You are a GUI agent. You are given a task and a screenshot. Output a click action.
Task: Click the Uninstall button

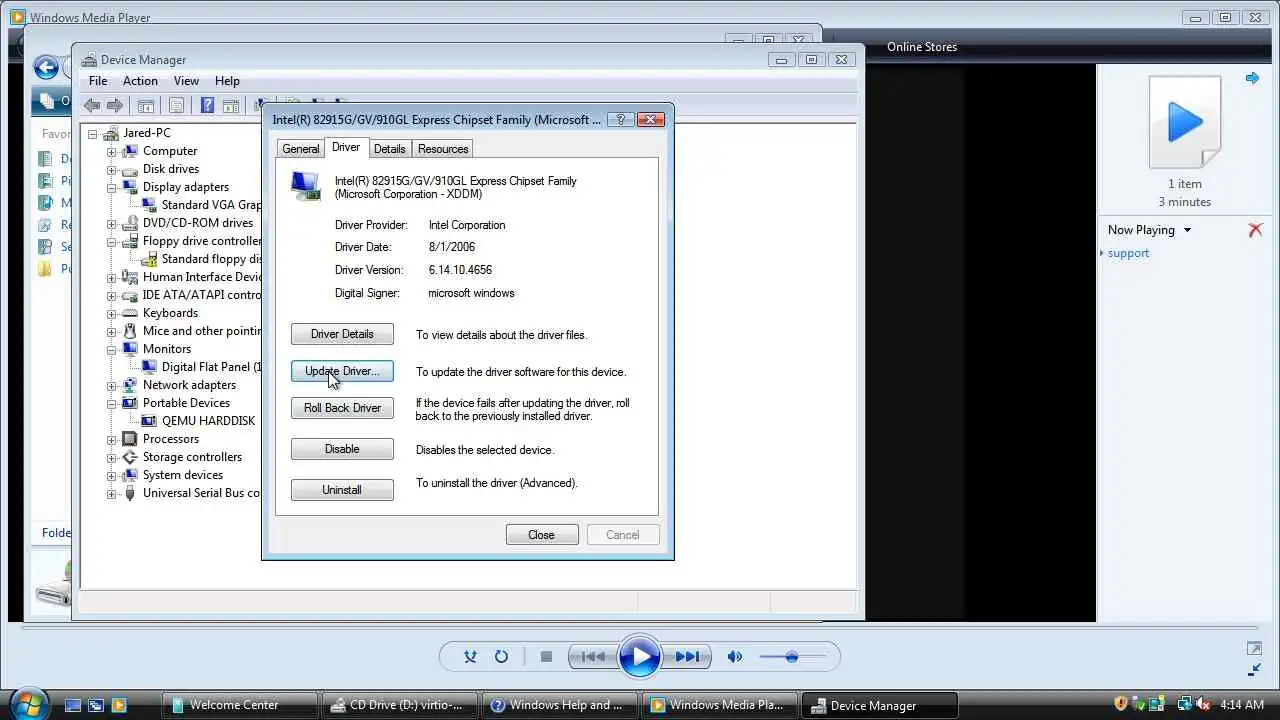(x=342, y=490)
